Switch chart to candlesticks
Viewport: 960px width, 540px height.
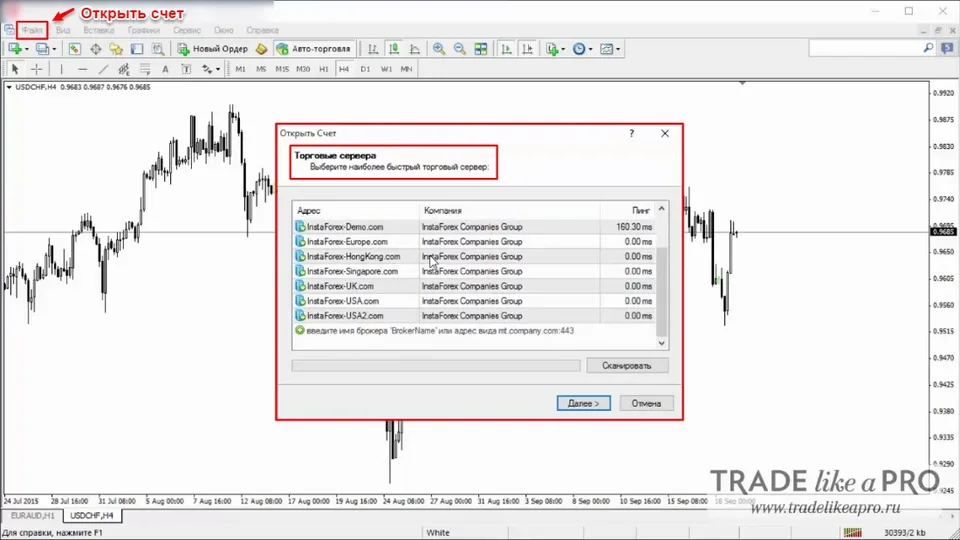click(394, 49)
